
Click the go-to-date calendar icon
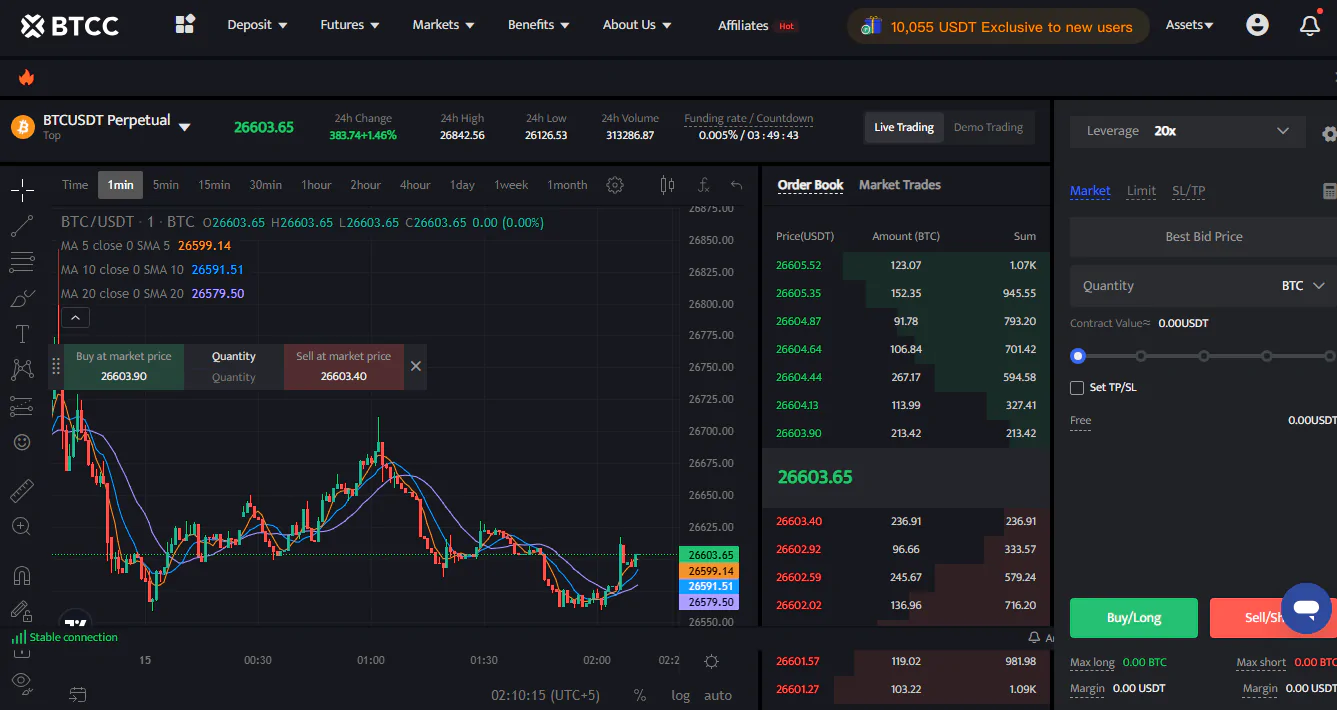click(x=77, y=694)
